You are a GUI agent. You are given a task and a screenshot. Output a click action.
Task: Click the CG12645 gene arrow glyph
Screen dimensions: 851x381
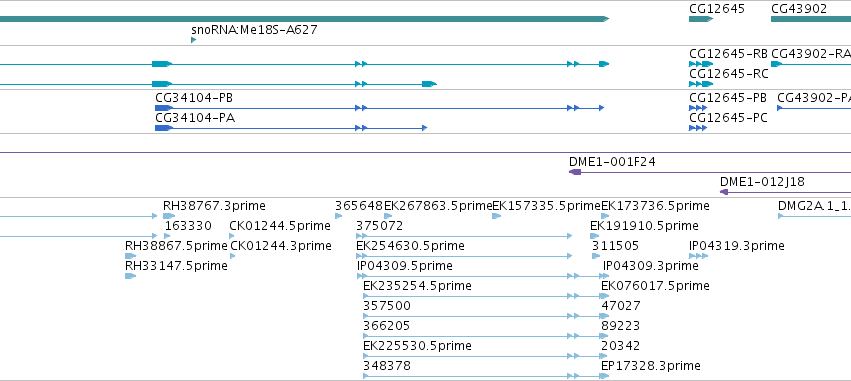(701, 19)
